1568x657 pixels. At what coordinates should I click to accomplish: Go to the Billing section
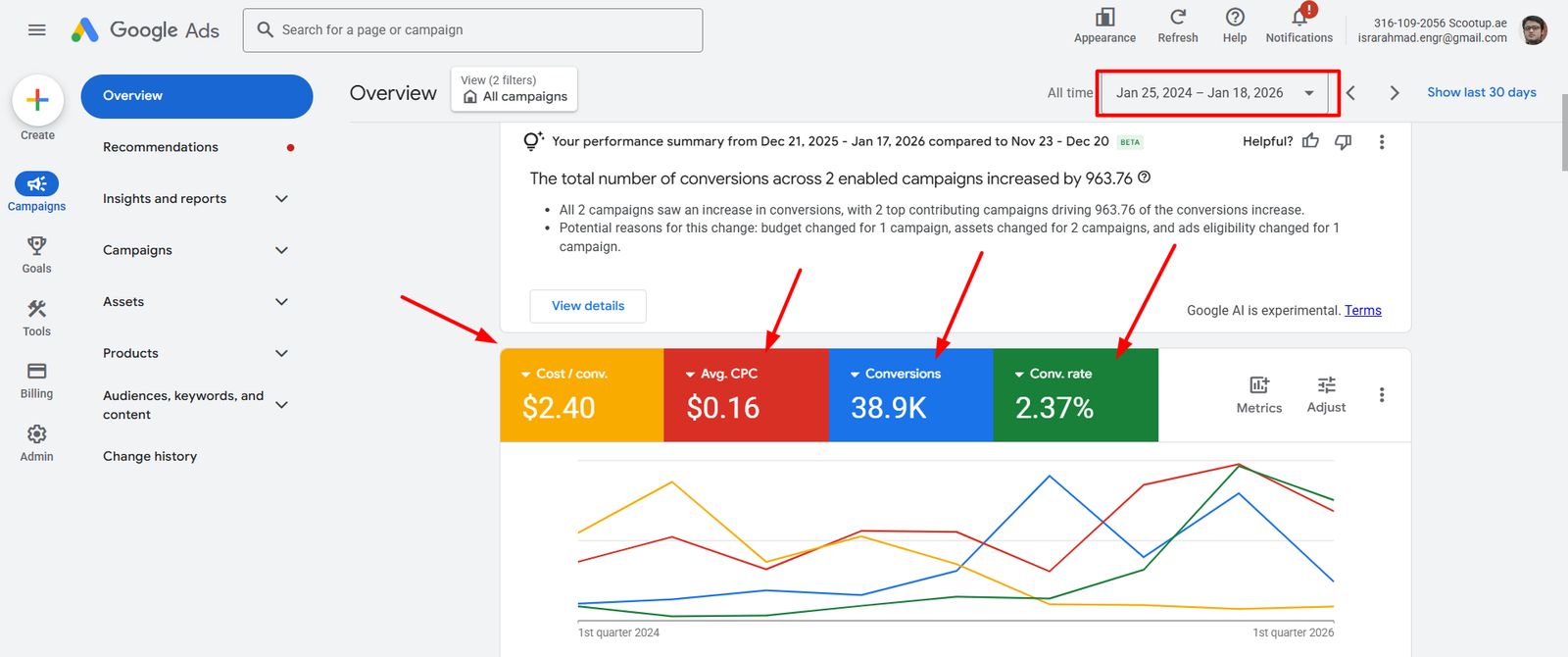pyautogui.click(x=37, y=372)
